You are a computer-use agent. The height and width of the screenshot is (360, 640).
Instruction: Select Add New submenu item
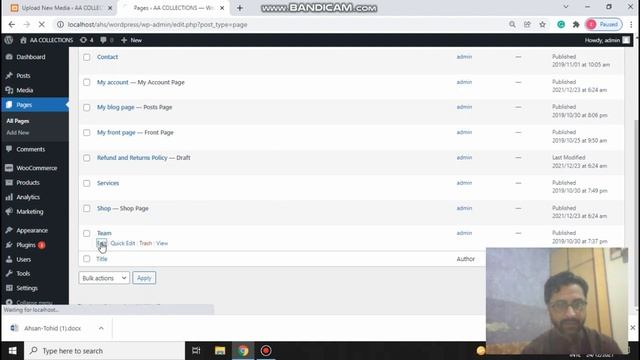point(18,133)
